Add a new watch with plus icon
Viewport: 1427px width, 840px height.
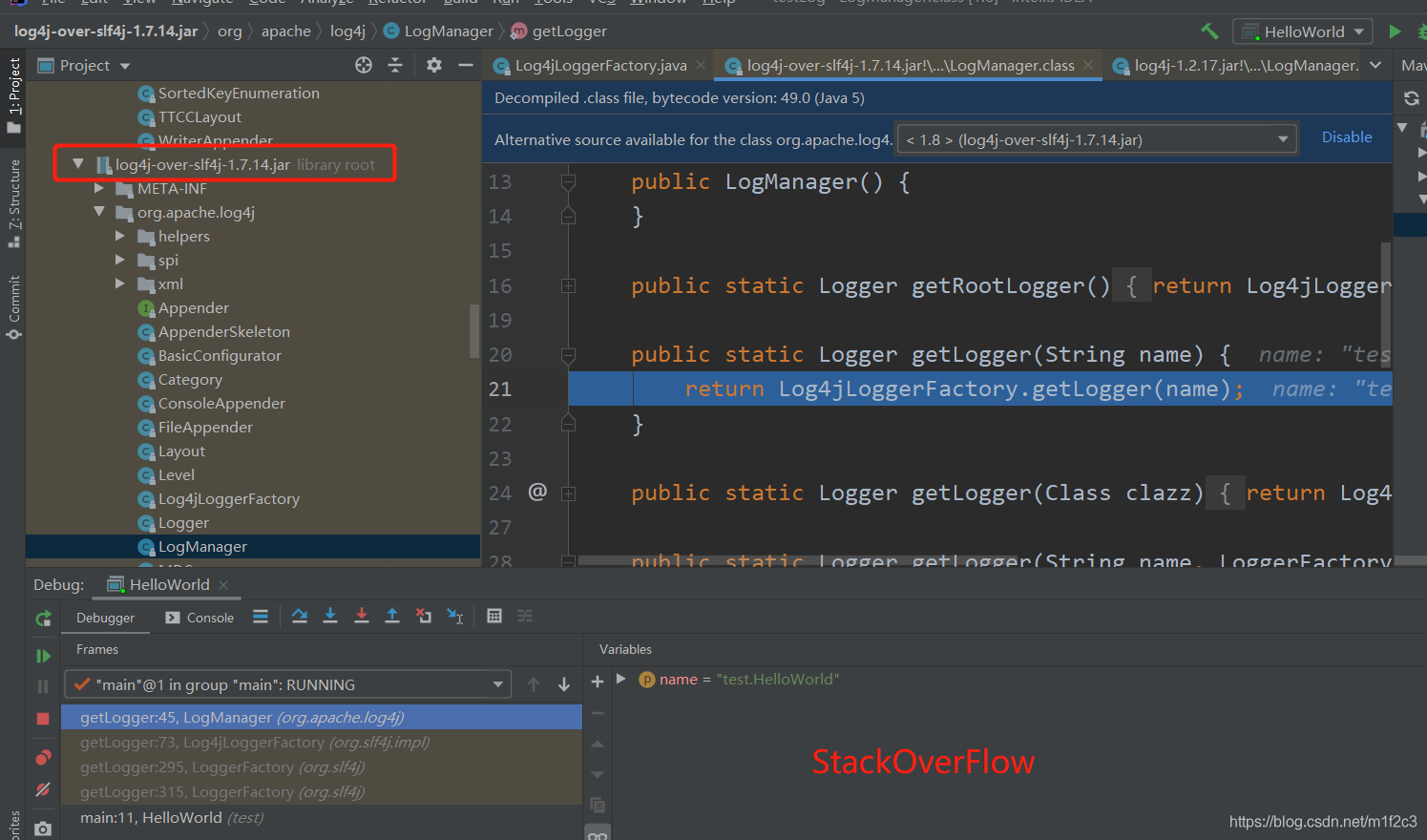[598, 682]
